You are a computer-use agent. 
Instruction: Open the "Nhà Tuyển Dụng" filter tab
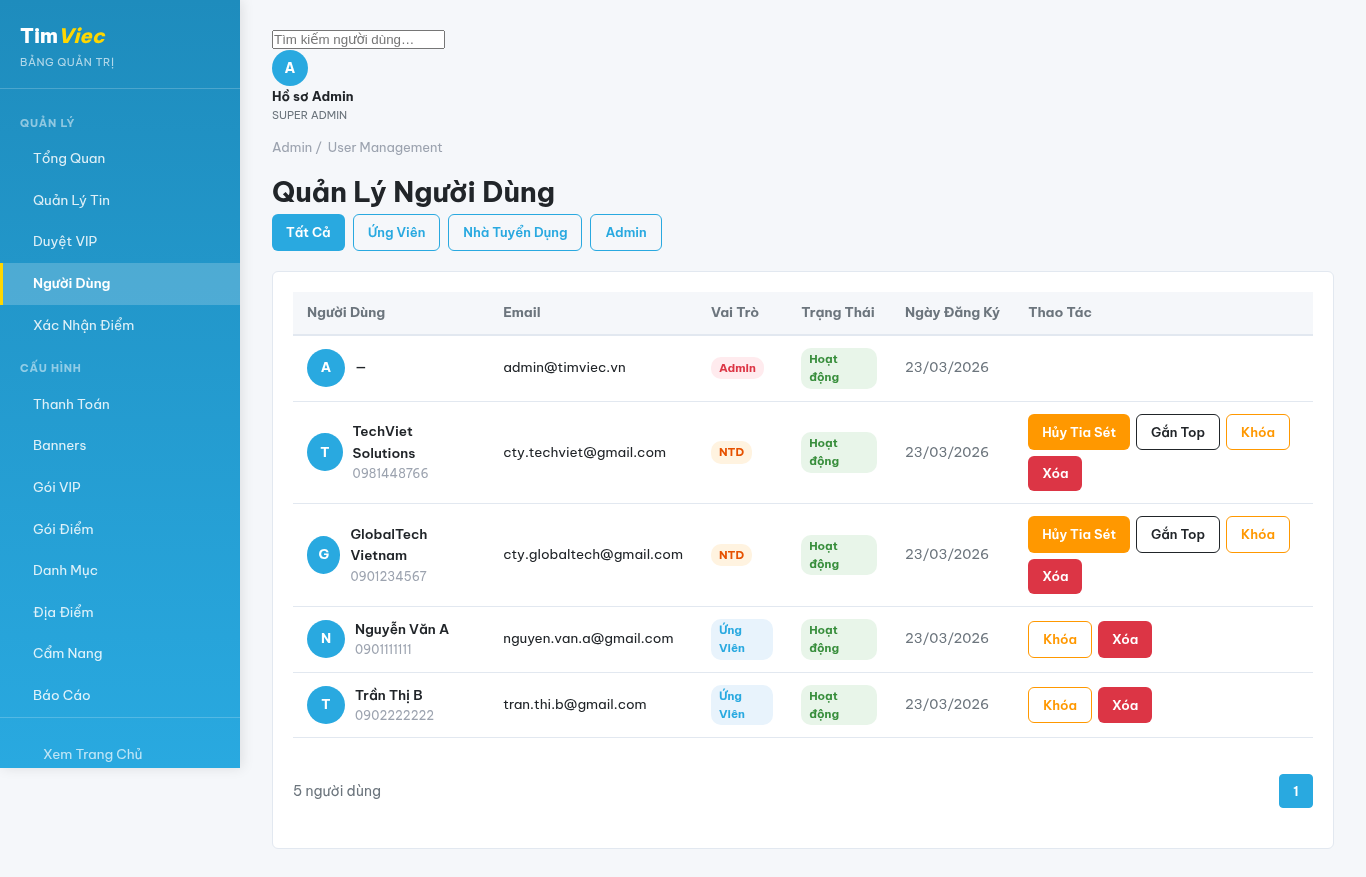514,232
